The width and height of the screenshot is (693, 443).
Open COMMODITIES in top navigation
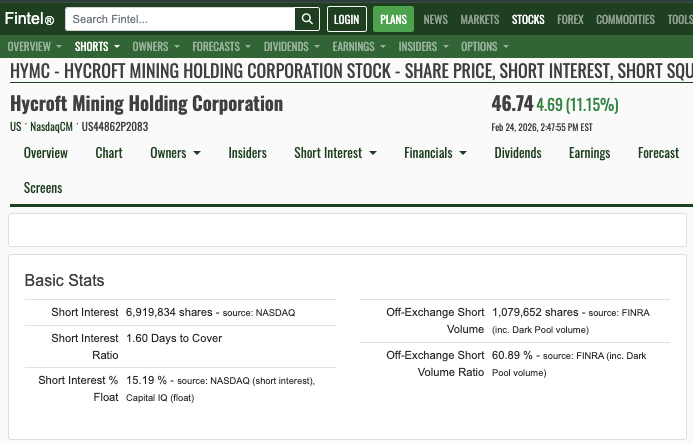625,19
